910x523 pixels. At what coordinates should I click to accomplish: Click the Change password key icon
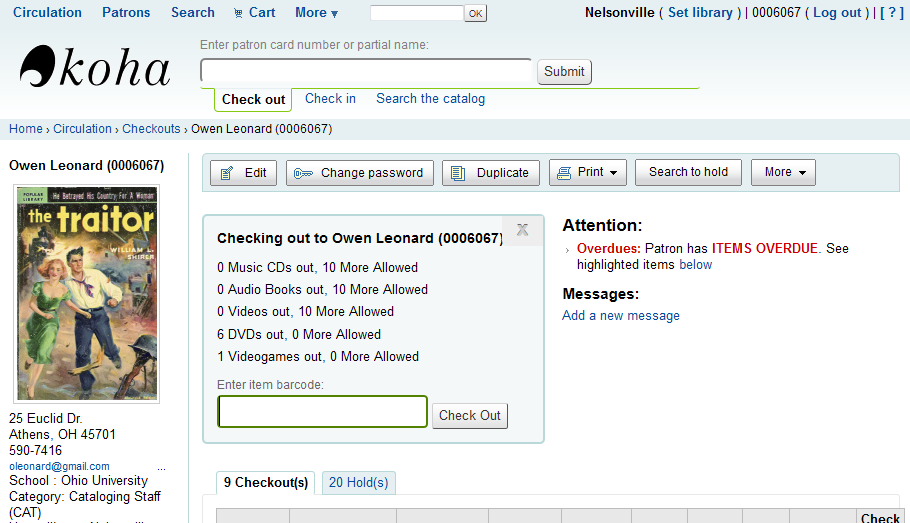pyautogui.click(x=302, y=173)
